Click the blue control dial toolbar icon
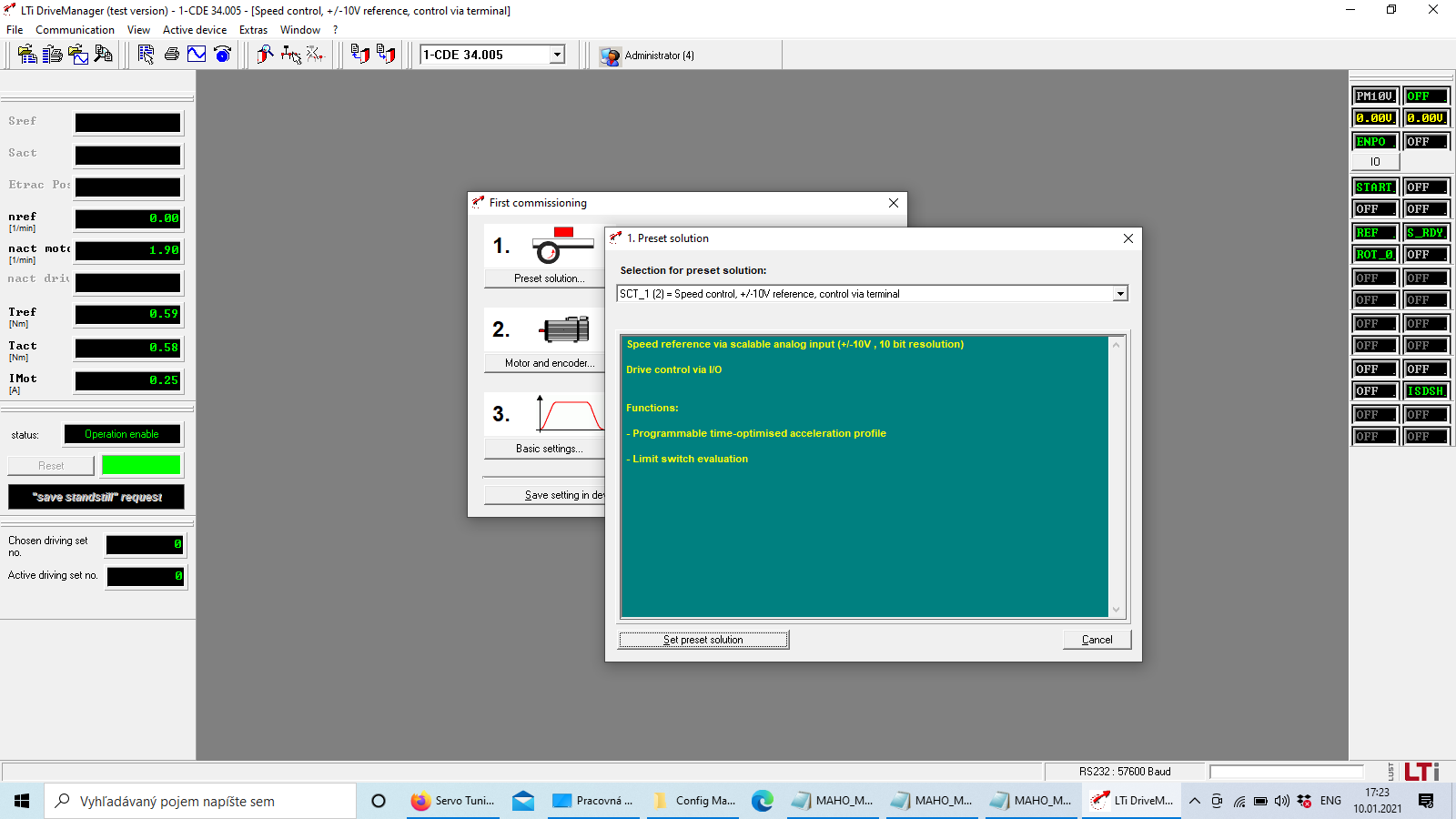1456x819 pixels. 222,55
